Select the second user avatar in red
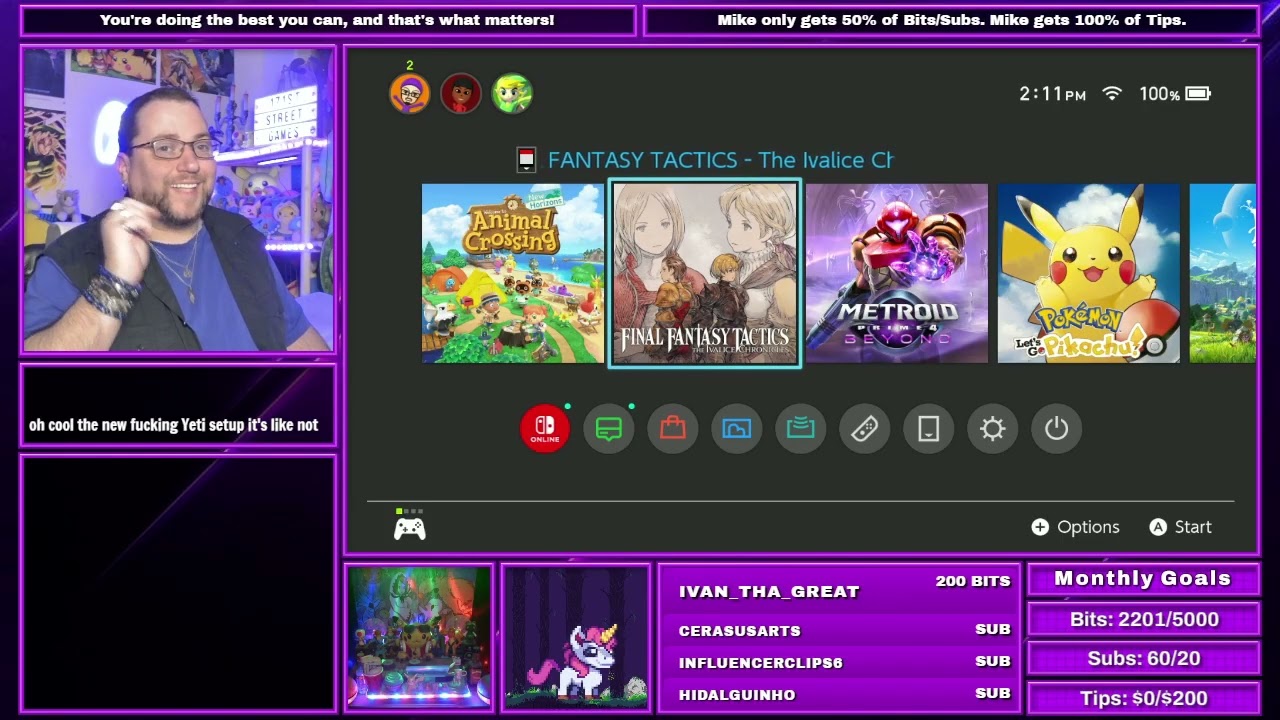 (461, 94)
